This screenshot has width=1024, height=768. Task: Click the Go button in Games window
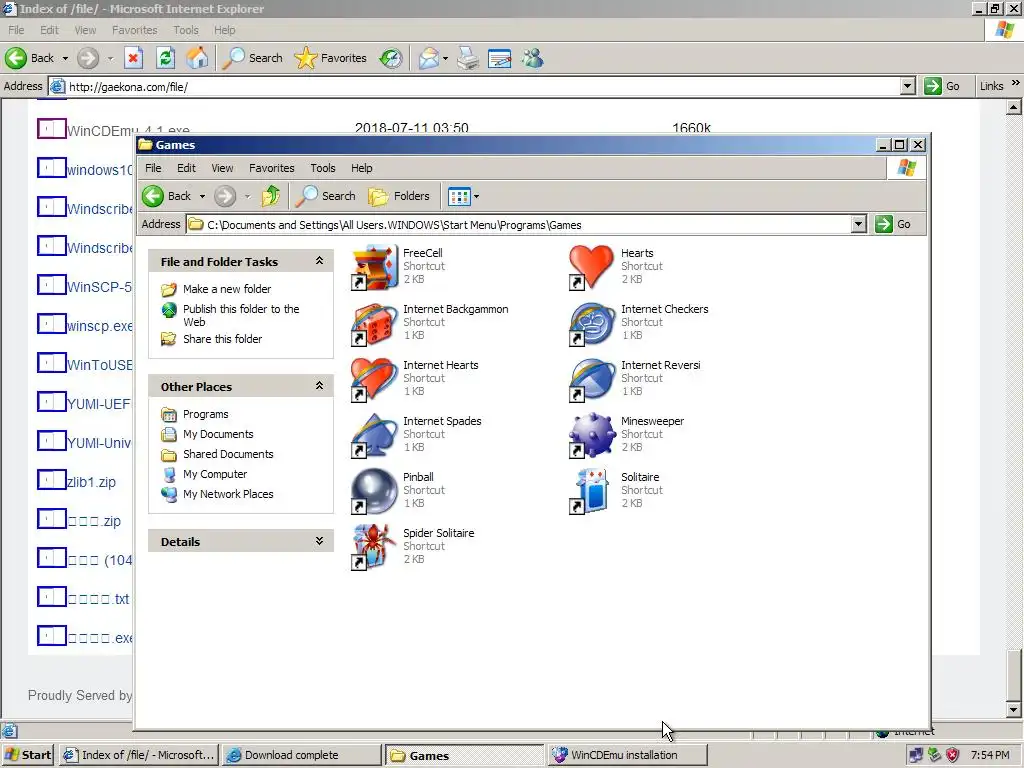coord(894,224)
